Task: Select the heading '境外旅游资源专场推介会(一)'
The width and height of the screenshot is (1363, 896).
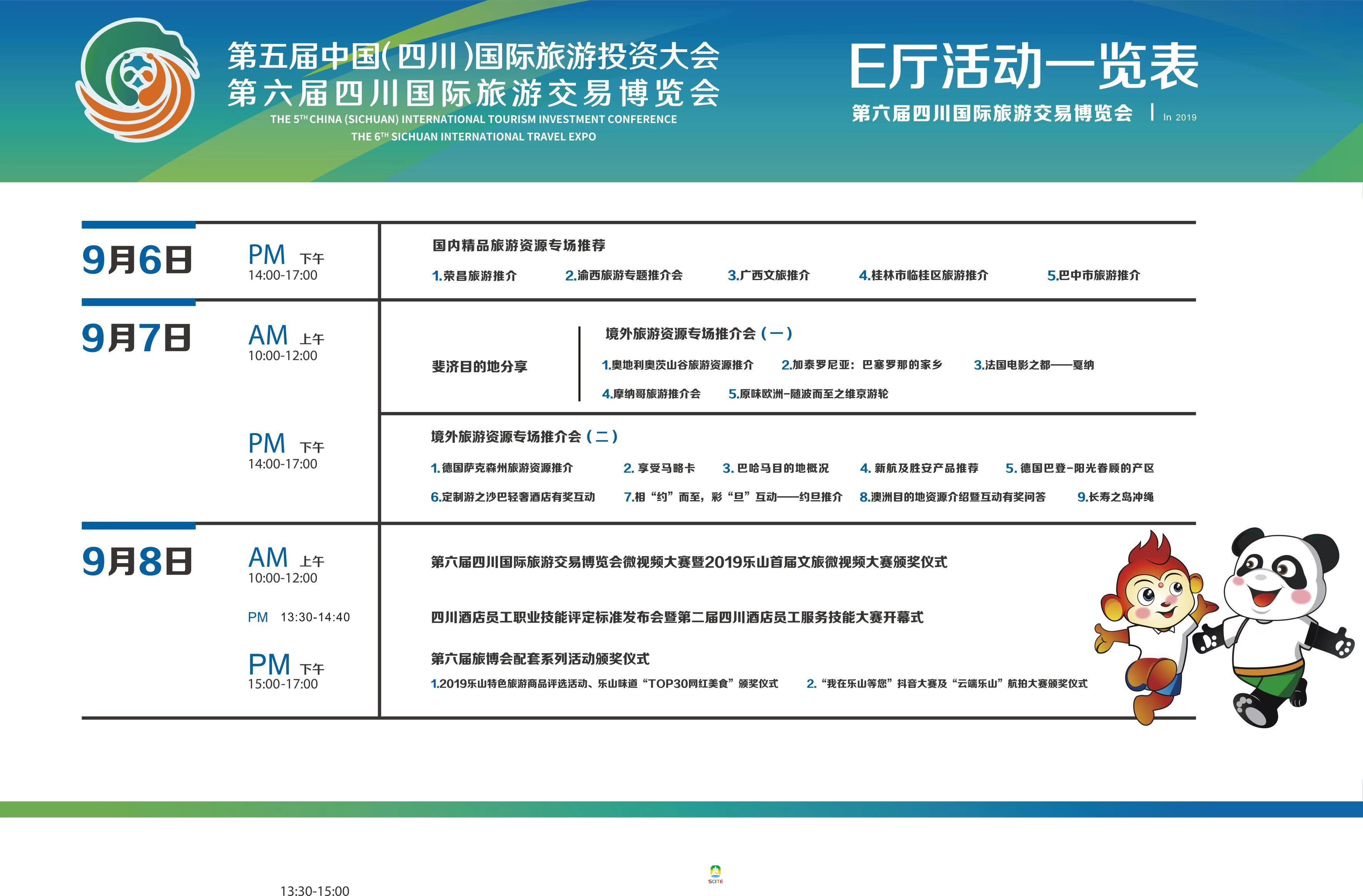Action: 699,334
